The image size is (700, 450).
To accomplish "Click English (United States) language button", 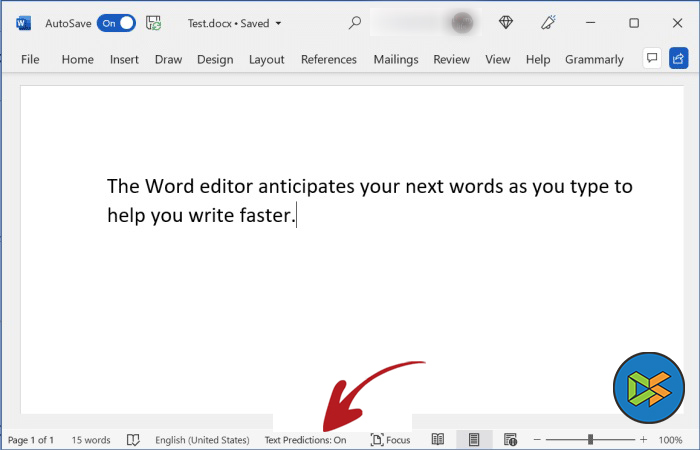I will [x=202, y=439].
